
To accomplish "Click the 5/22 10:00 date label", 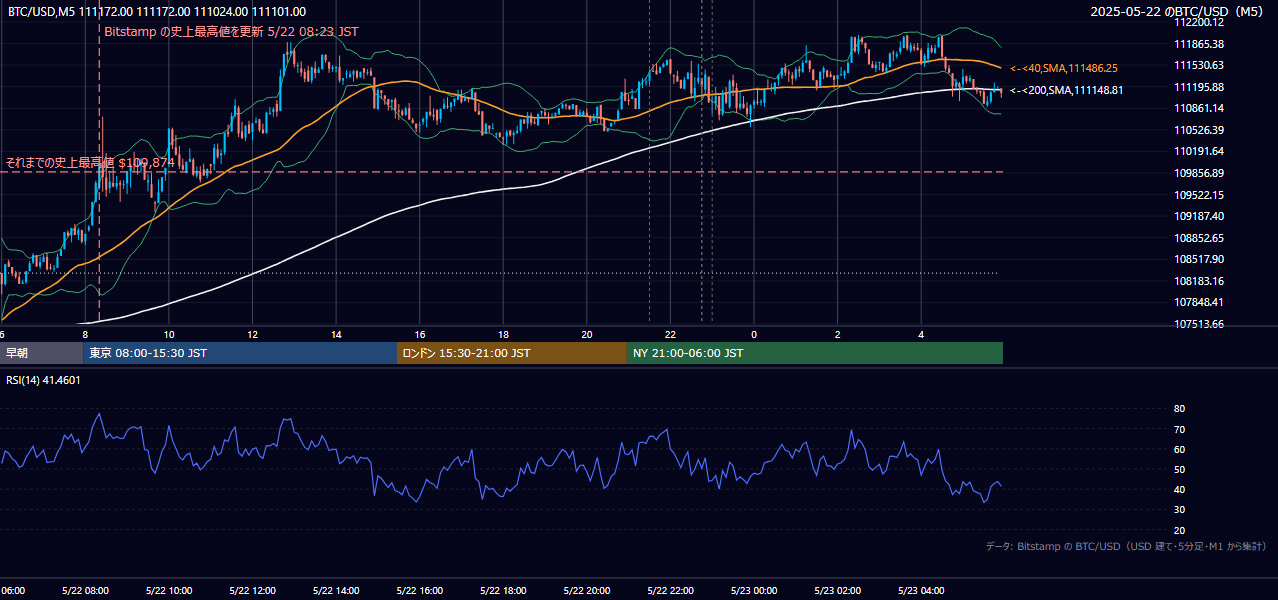I will (168, 590).
